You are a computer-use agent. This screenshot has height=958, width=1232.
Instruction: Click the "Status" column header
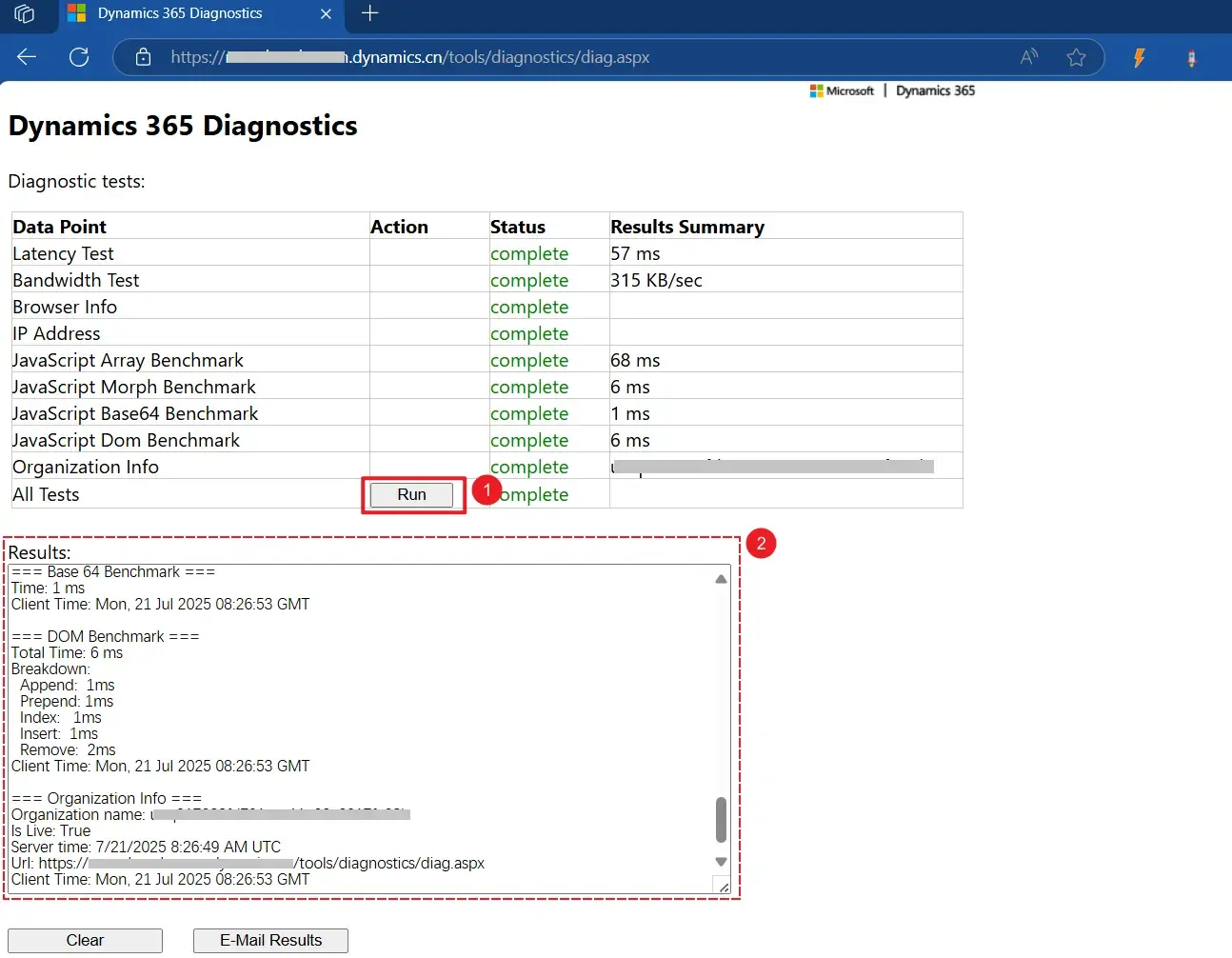tap(518, 227)
